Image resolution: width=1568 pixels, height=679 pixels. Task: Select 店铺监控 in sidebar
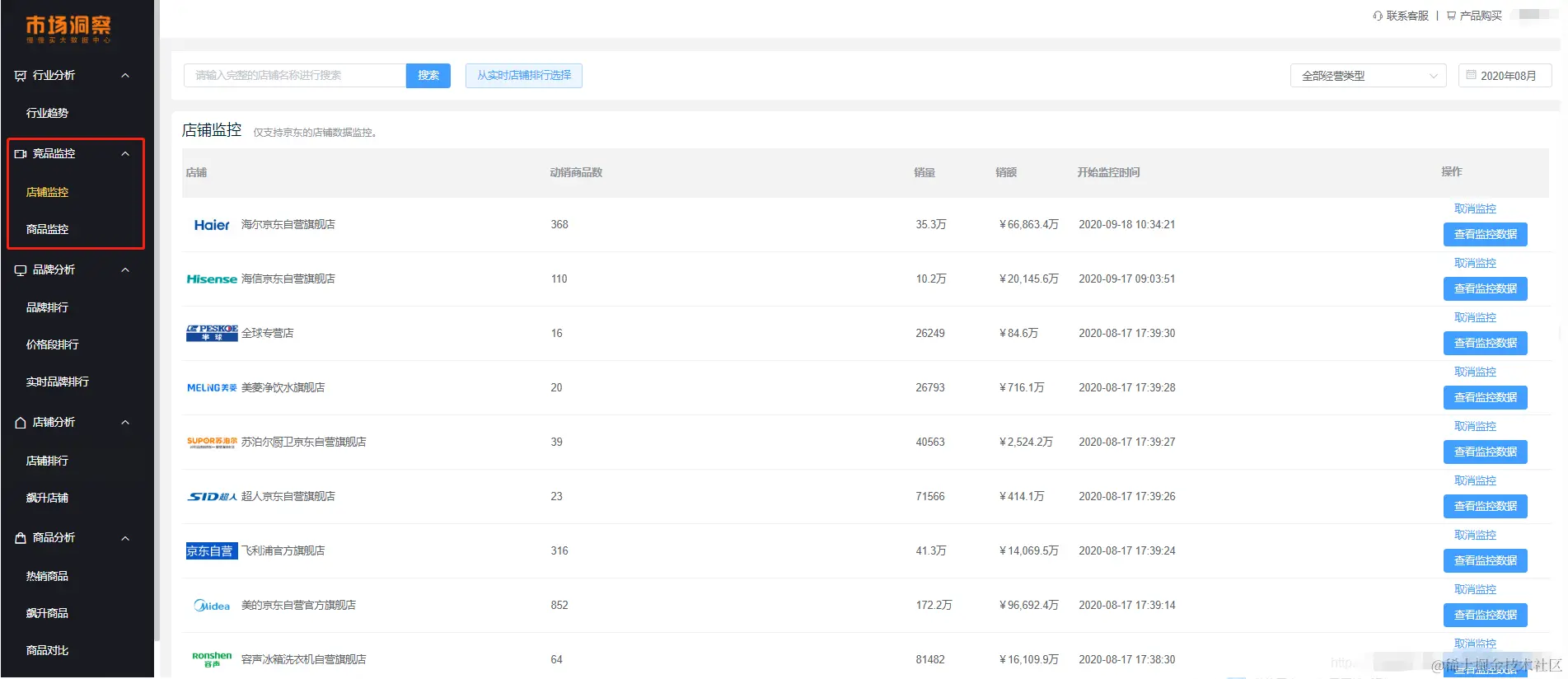pyautogui.click(x=47, y=193)
